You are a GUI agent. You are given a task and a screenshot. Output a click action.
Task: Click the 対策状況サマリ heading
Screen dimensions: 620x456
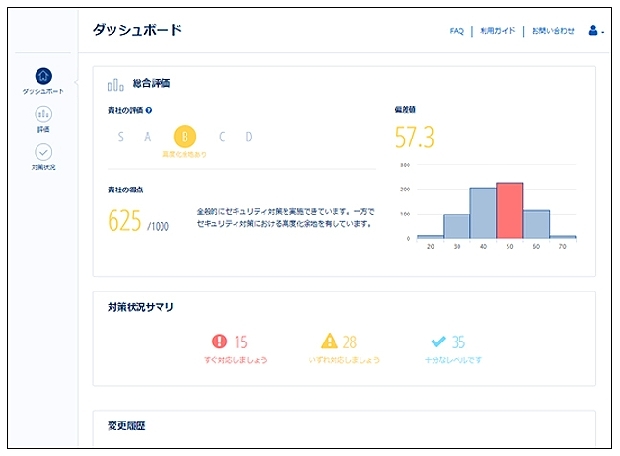tap(141, 307)
